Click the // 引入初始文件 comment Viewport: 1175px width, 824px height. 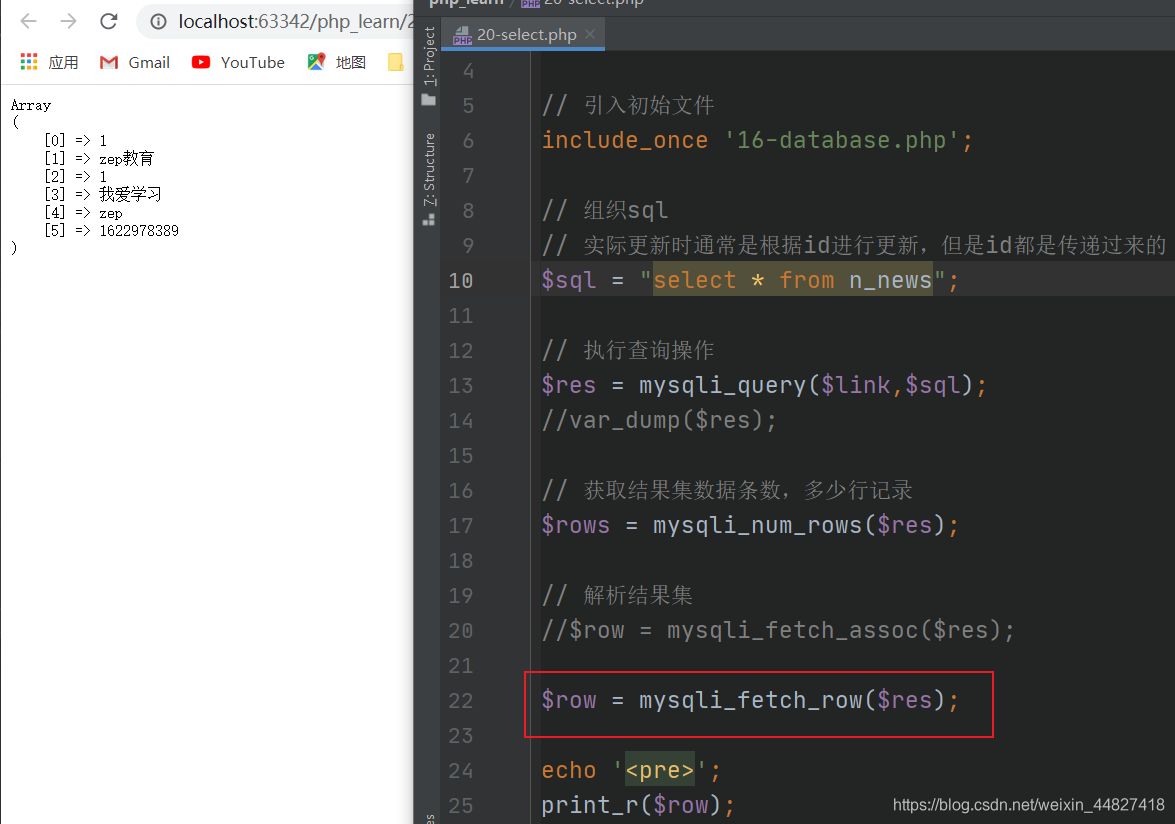click(628, 105)
